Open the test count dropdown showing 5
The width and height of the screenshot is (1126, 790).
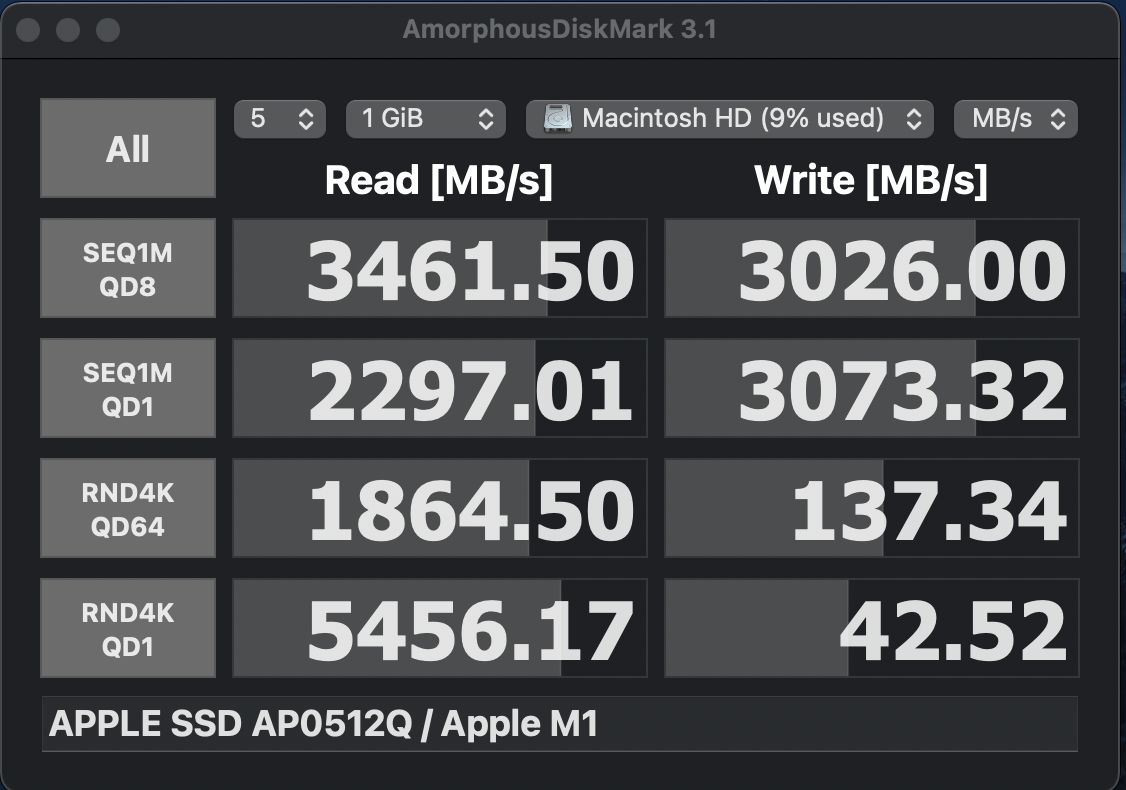click(x=280, y=119)
